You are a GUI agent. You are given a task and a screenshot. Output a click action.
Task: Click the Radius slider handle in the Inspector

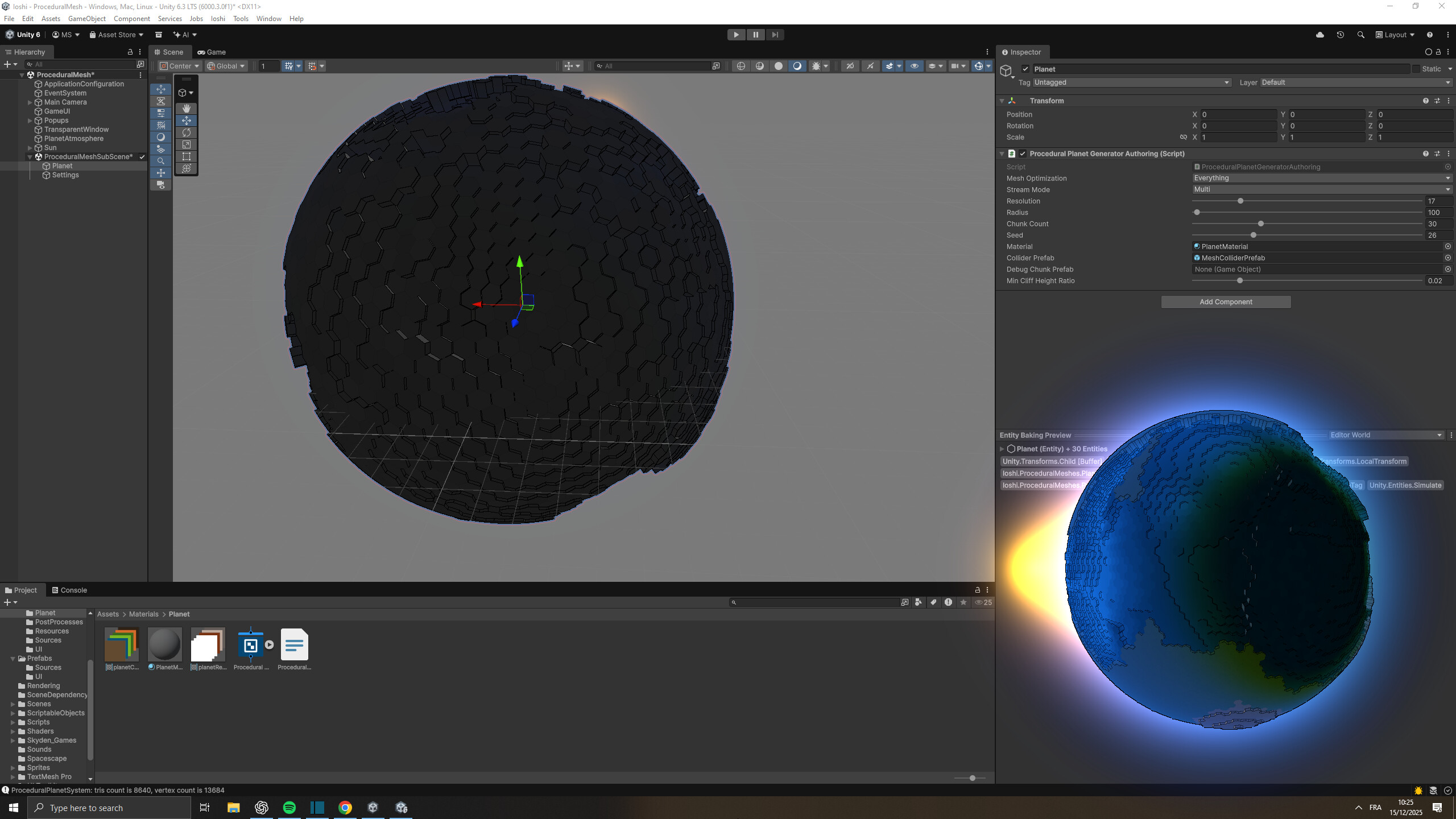pos(1197,212)
